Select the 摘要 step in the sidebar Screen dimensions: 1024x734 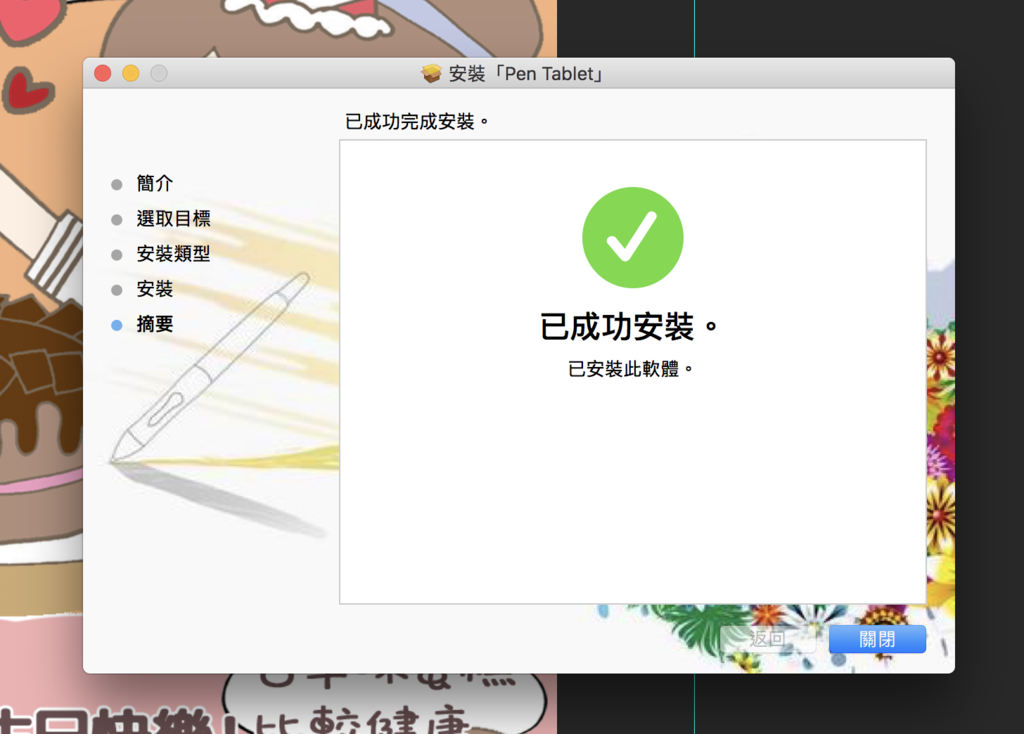click(153, 324)
